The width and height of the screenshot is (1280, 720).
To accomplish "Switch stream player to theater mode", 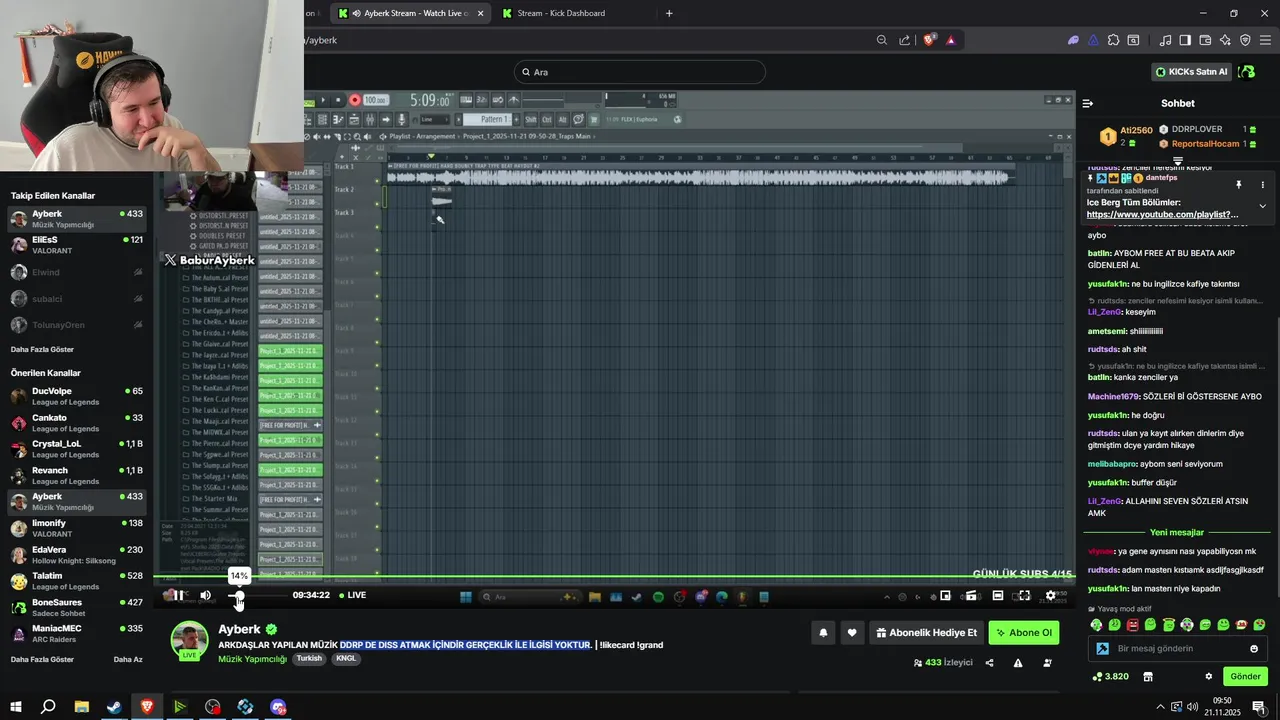I will (x=998, y=595).
